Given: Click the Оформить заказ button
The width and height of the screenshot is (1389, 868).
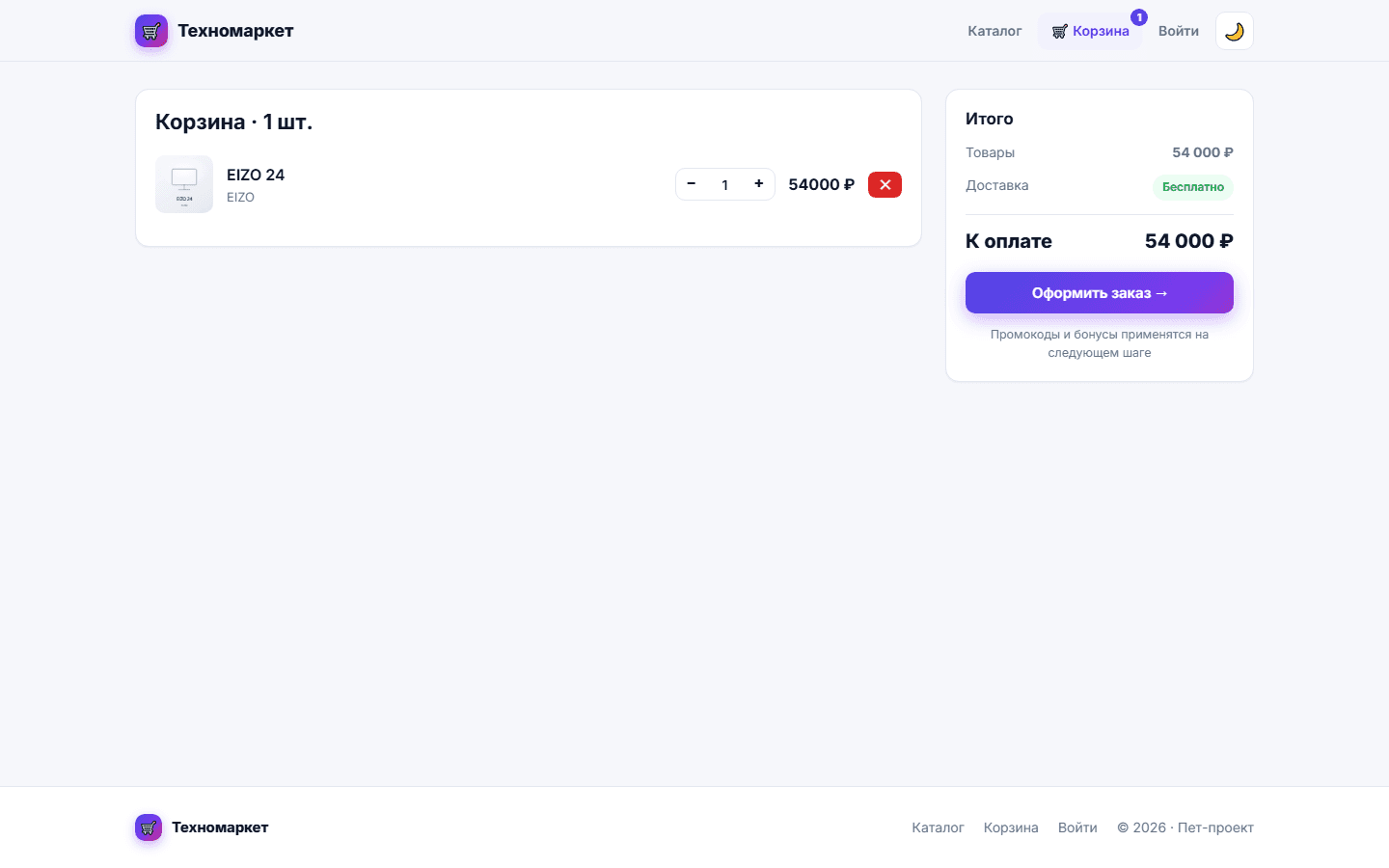Looking at the screenshot, I should pos(1100,292).
